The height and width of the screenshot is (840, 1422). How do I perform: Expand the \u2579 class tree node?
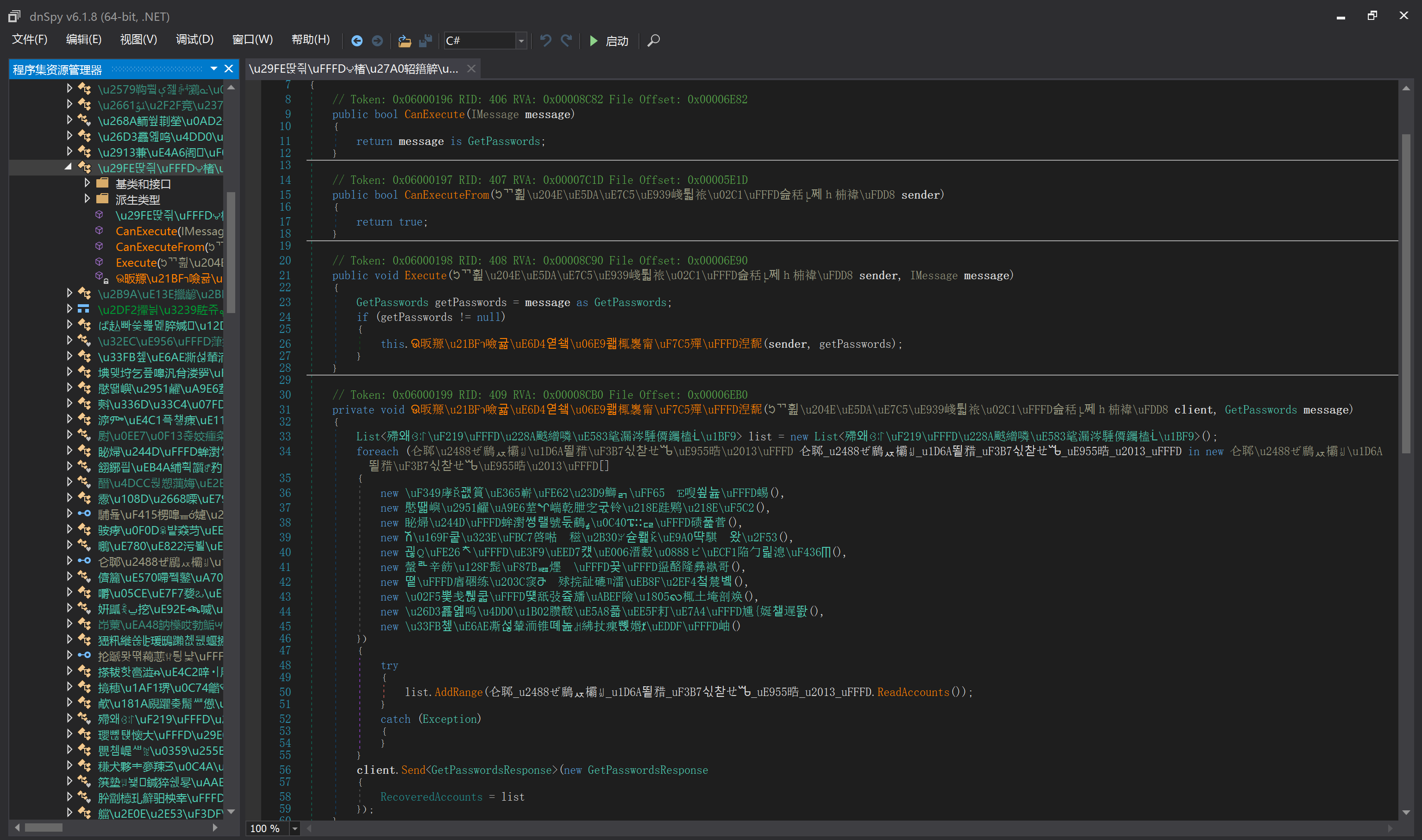pyautogui.click(x=69, y=88)
